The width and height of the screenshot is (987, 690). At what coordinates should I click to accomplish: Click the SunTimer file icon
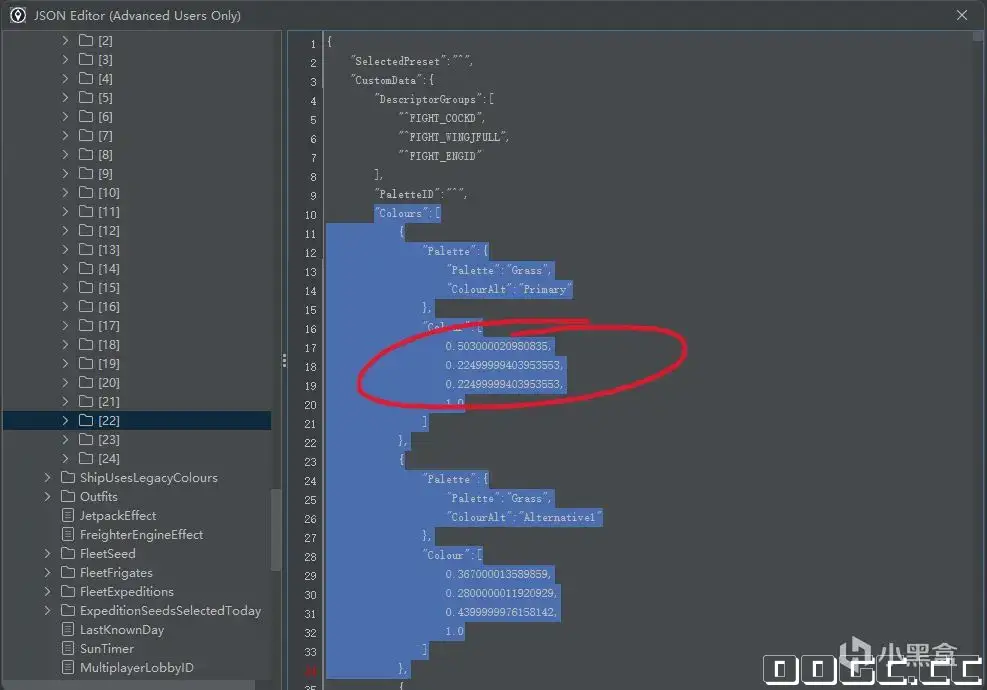68,648
